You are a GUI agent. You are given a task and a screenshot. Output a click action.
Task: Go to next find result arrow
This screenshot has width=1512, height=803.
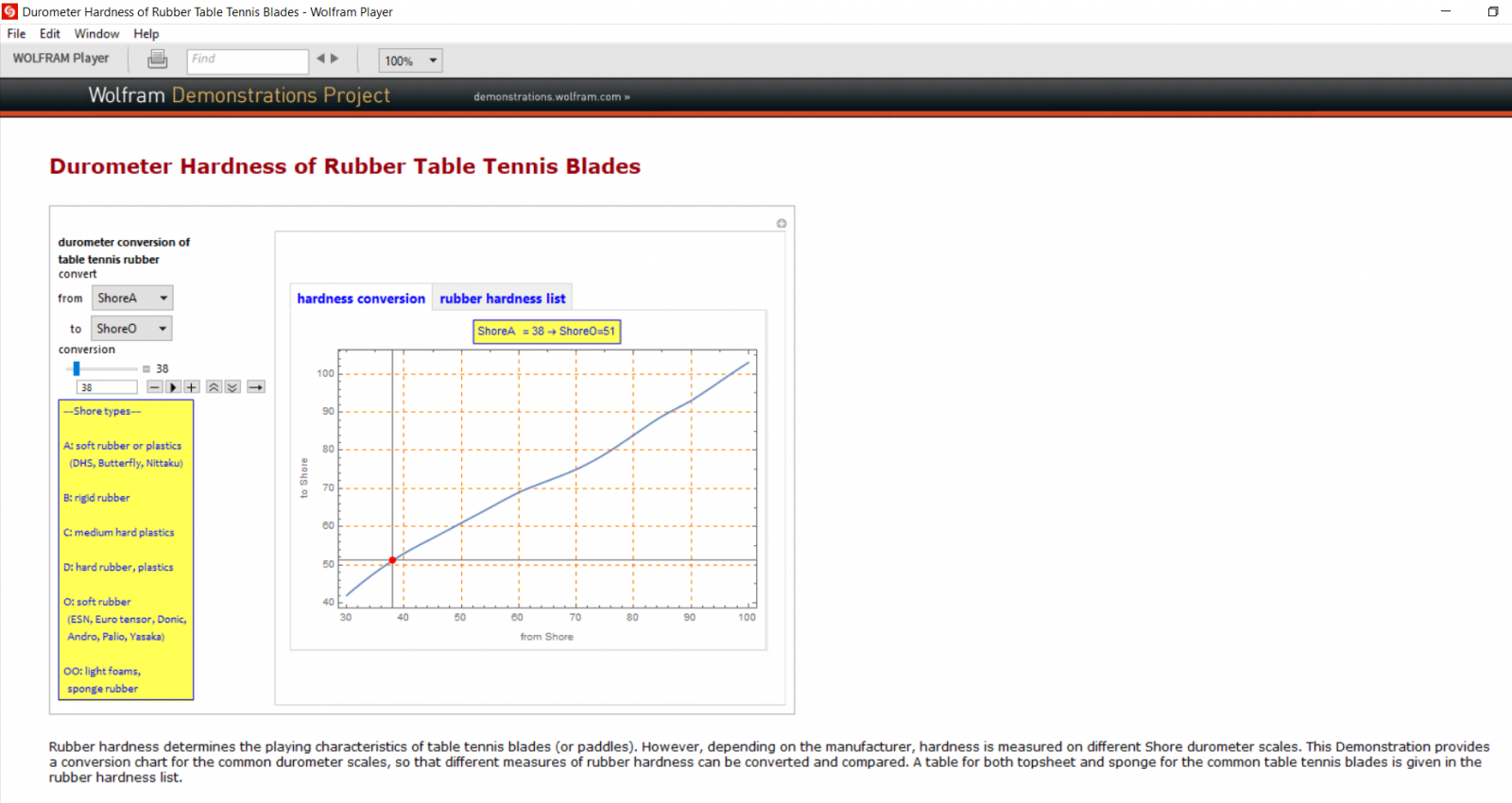(x=335, y=59)
